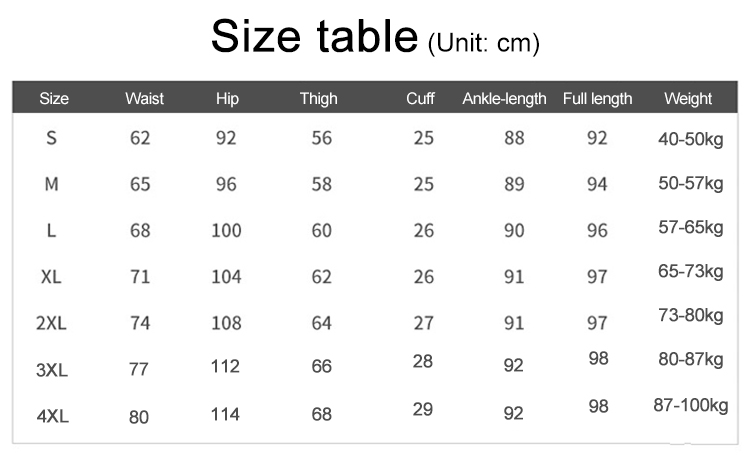Click the Unit: cm label
This screenshot has height=463, width=750.
point(484,44)
